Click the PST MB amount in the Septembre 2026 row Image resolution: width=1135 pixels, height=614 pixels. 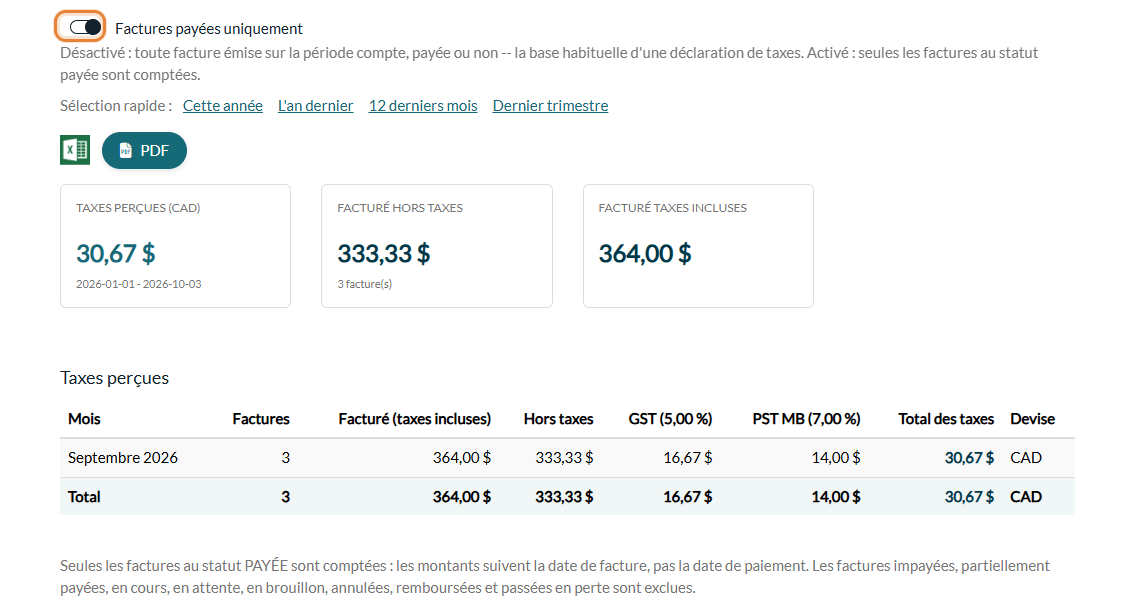[x=836, y=458]
